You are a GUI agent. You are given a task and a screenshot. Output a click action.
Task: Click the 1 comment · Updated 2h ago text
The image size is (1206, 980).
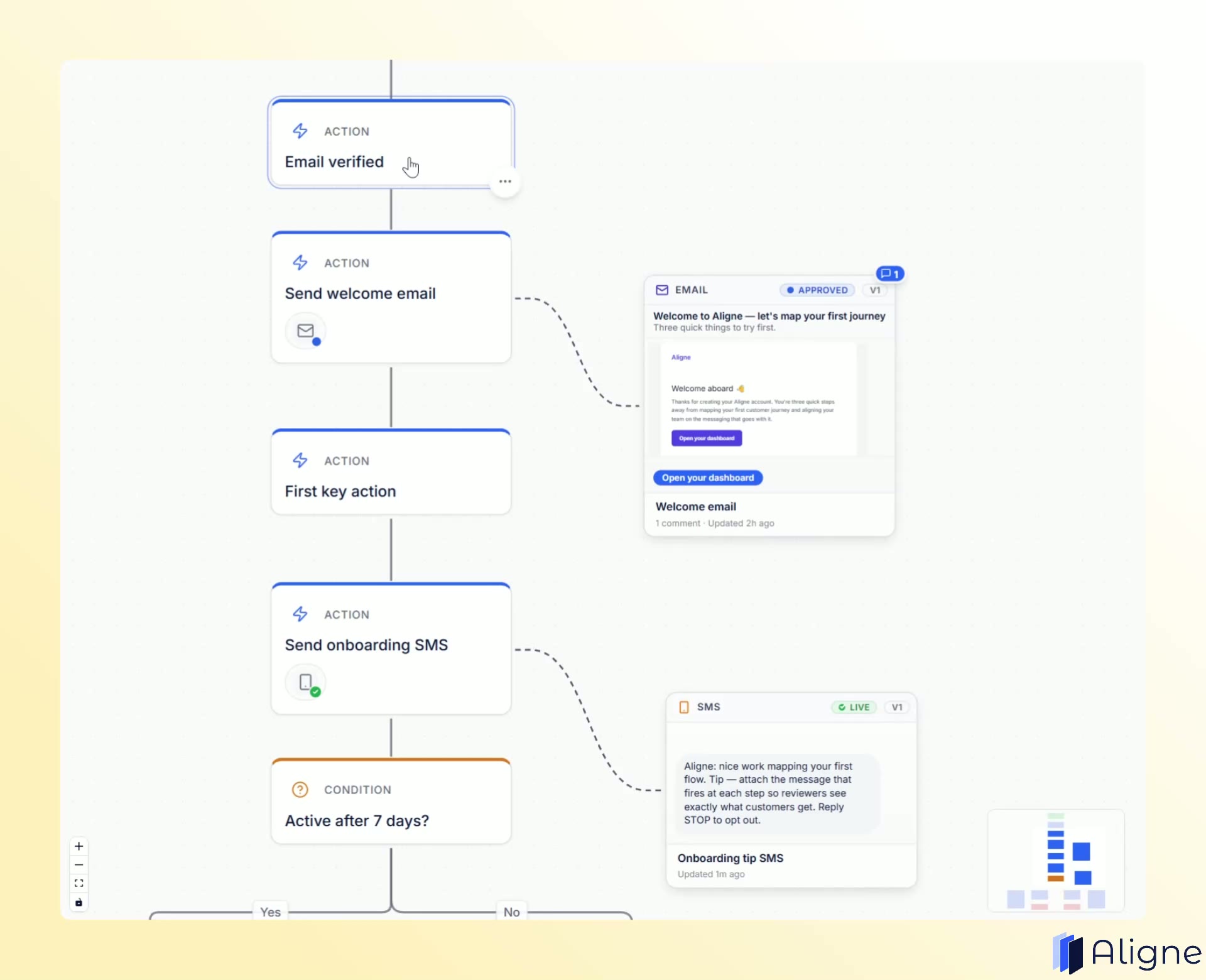(x=715, y=523)
